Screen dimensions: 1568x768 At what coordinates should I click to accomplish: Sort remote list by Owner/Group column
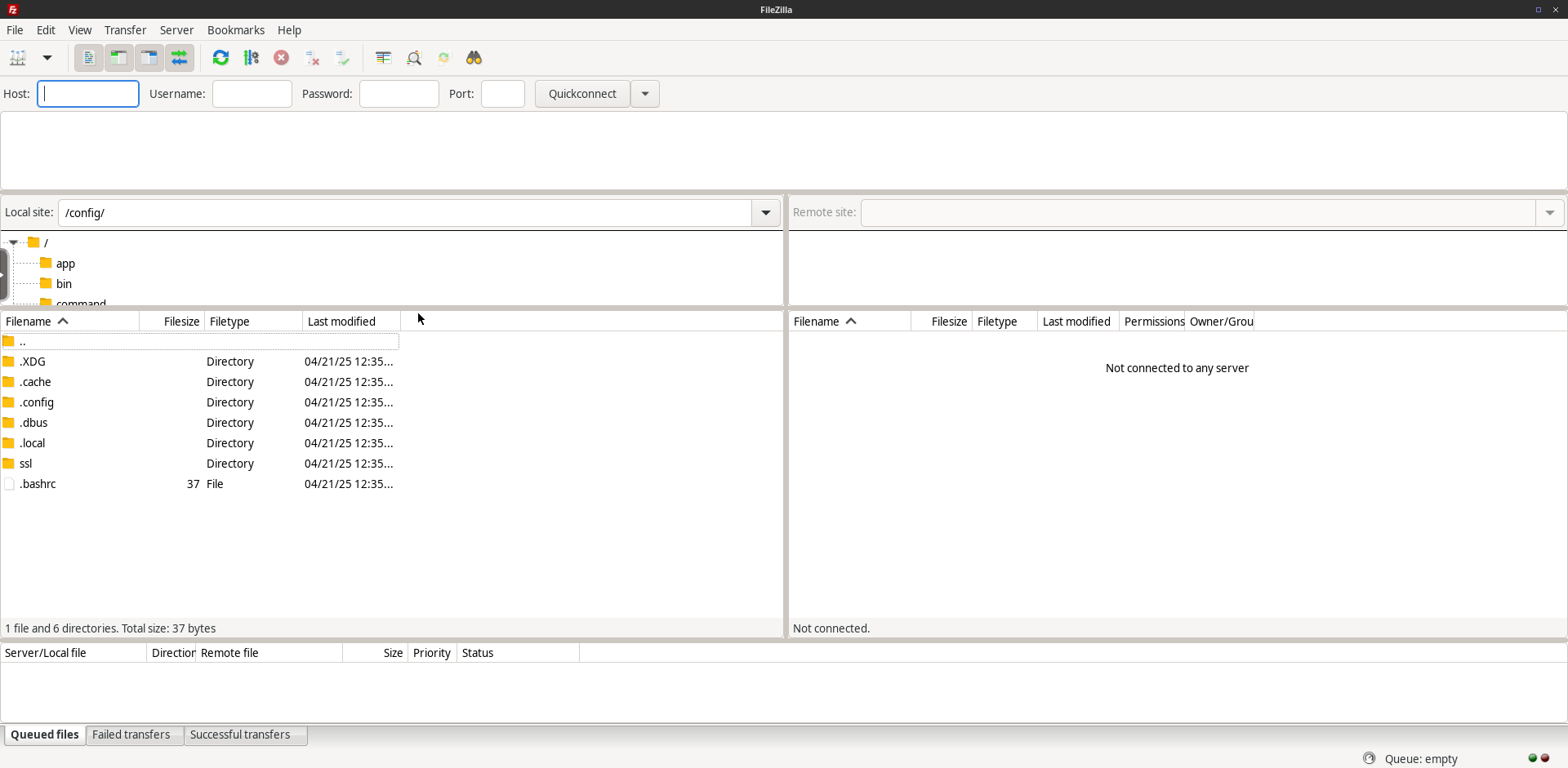coord(1220,322)
